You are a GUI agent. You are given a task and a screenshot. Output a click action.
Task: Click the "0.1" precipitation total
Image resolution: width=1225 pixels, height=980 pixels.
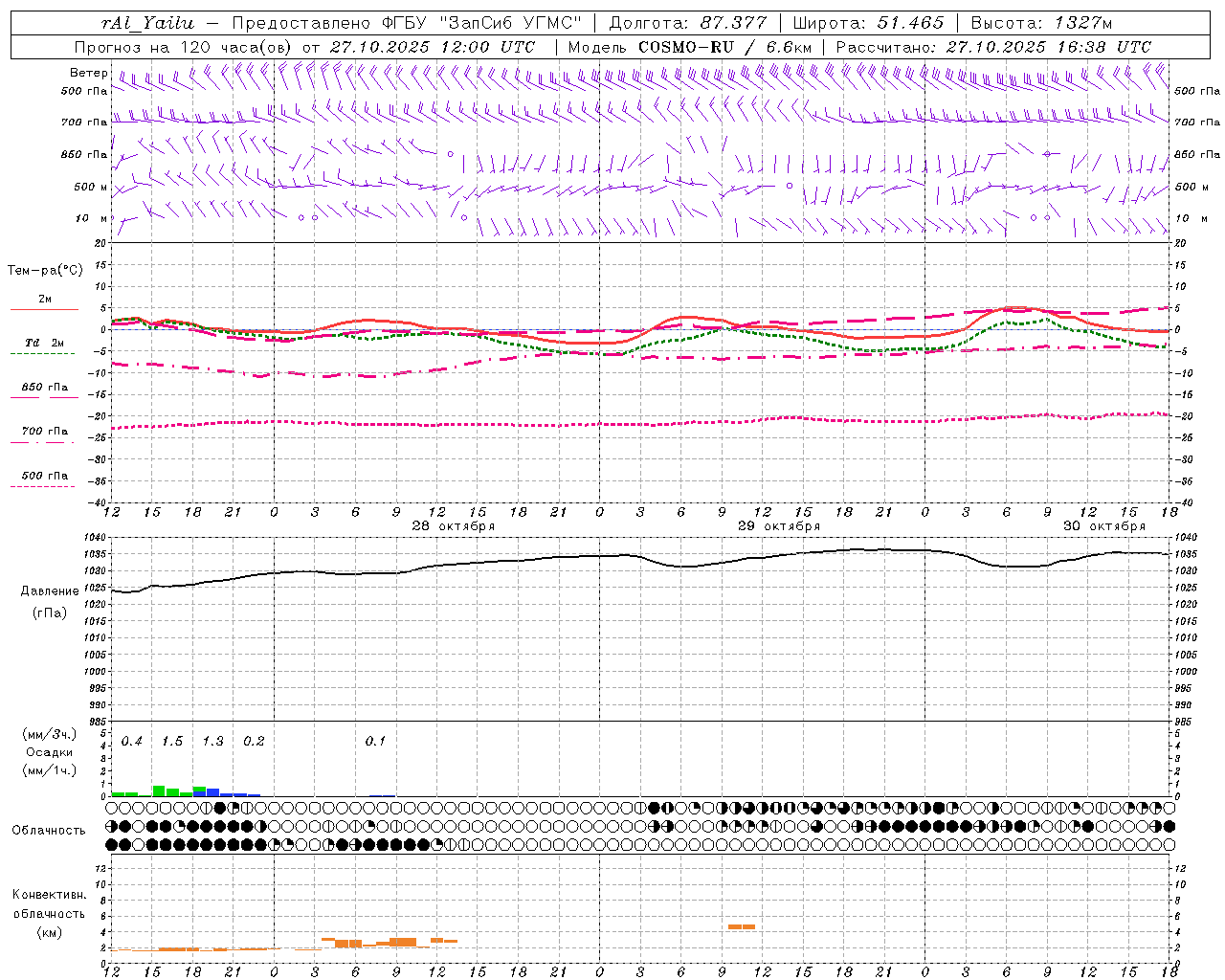tap(375, 742)
